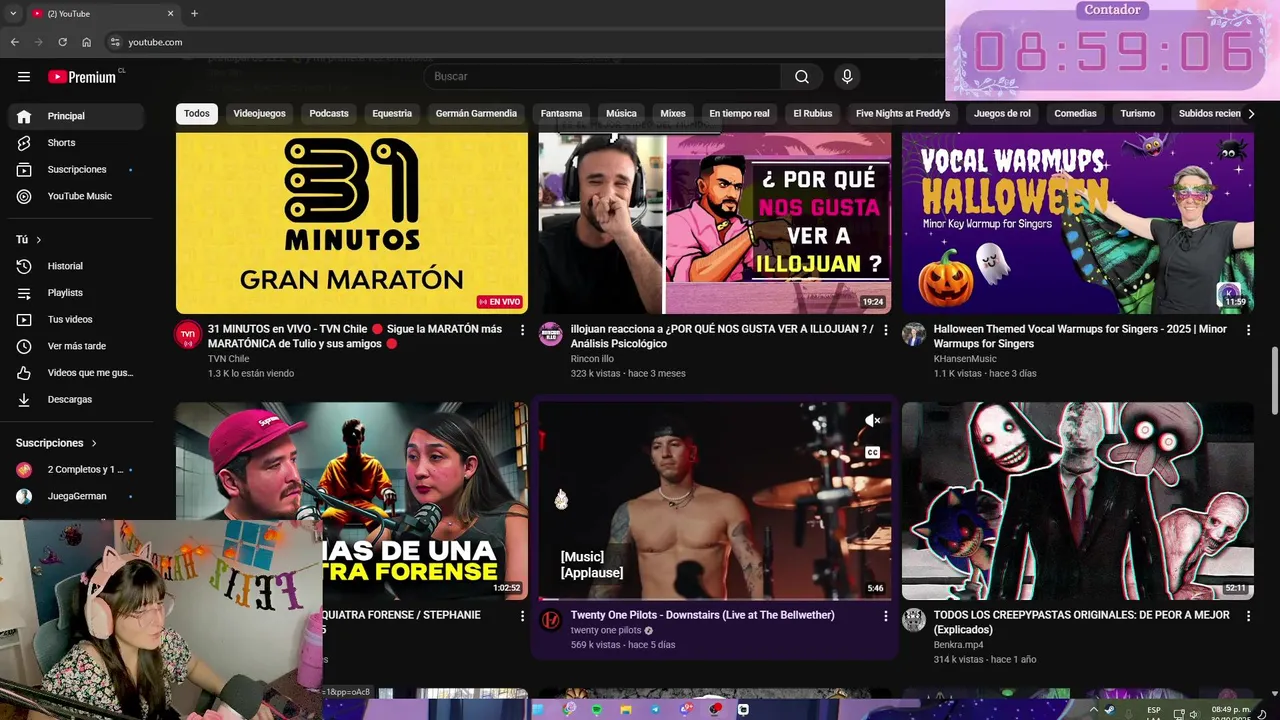
Task: Open the KHansenMusic channel name link
Action: [965, 359]
